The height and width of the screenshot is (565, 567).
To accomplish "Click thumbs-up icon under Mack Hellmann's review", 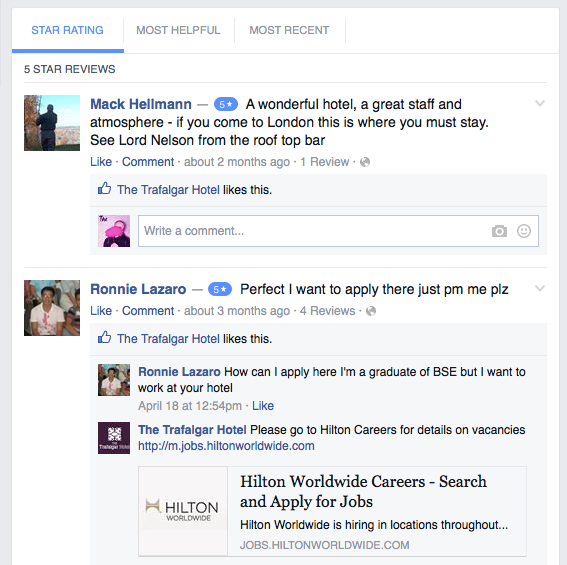I will [105, 188].
